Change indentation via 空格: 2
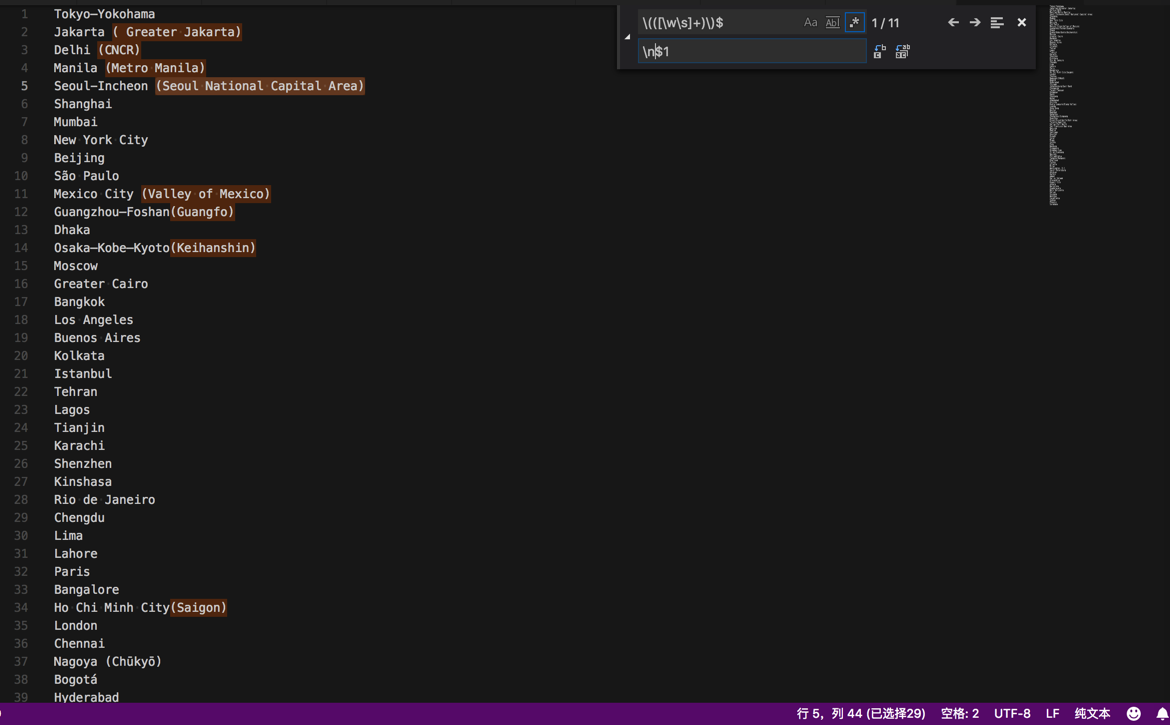 (960, 714)
